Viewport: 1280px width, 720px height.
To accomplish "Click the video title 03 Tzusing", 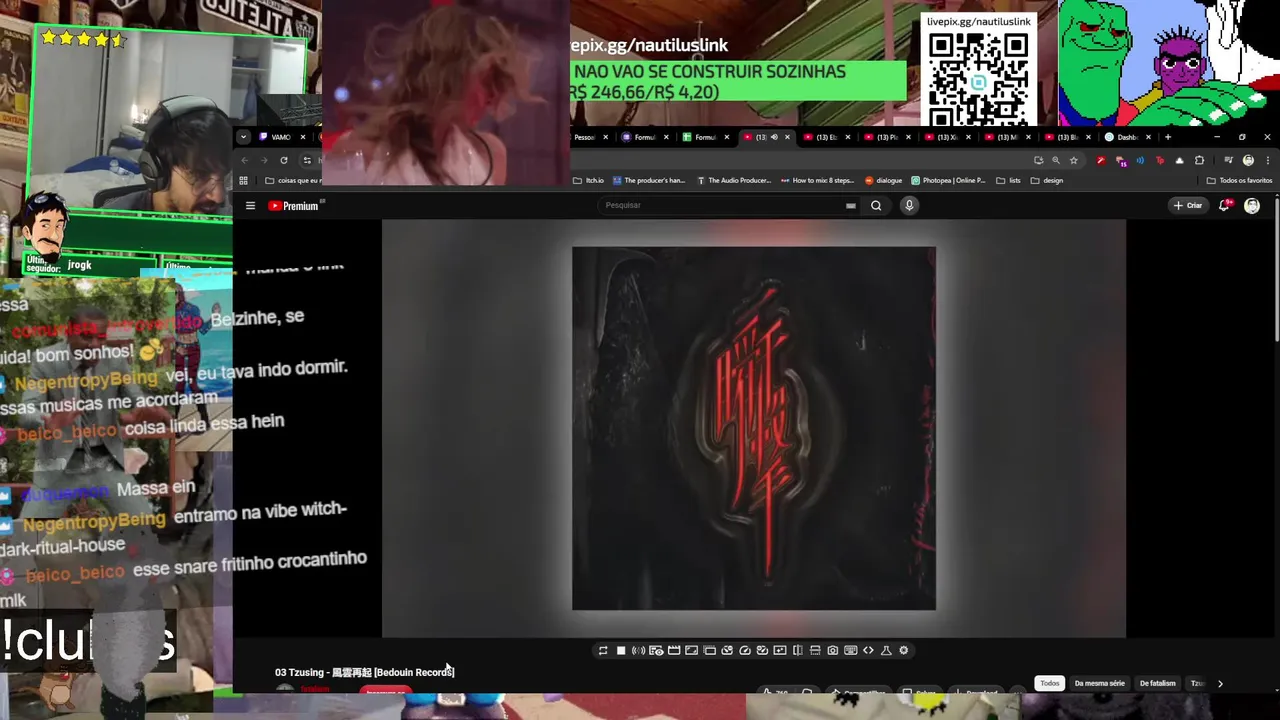I will tap(365, 672).
